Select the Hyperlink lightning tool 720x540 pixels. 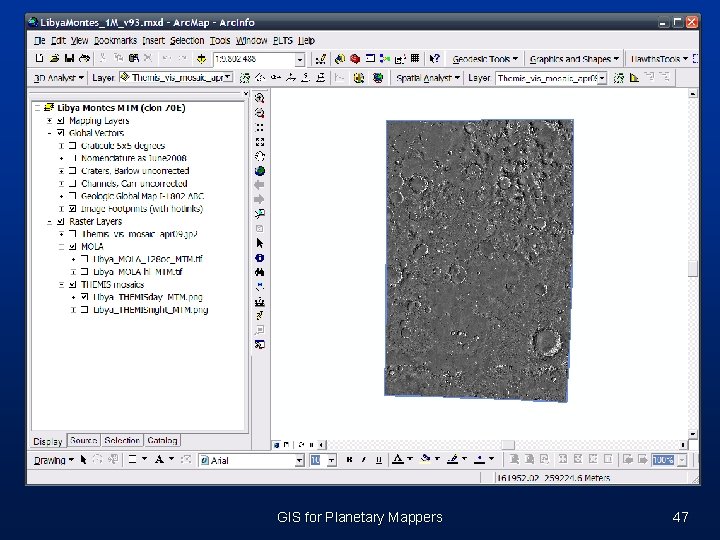click(x=259, y=315)
